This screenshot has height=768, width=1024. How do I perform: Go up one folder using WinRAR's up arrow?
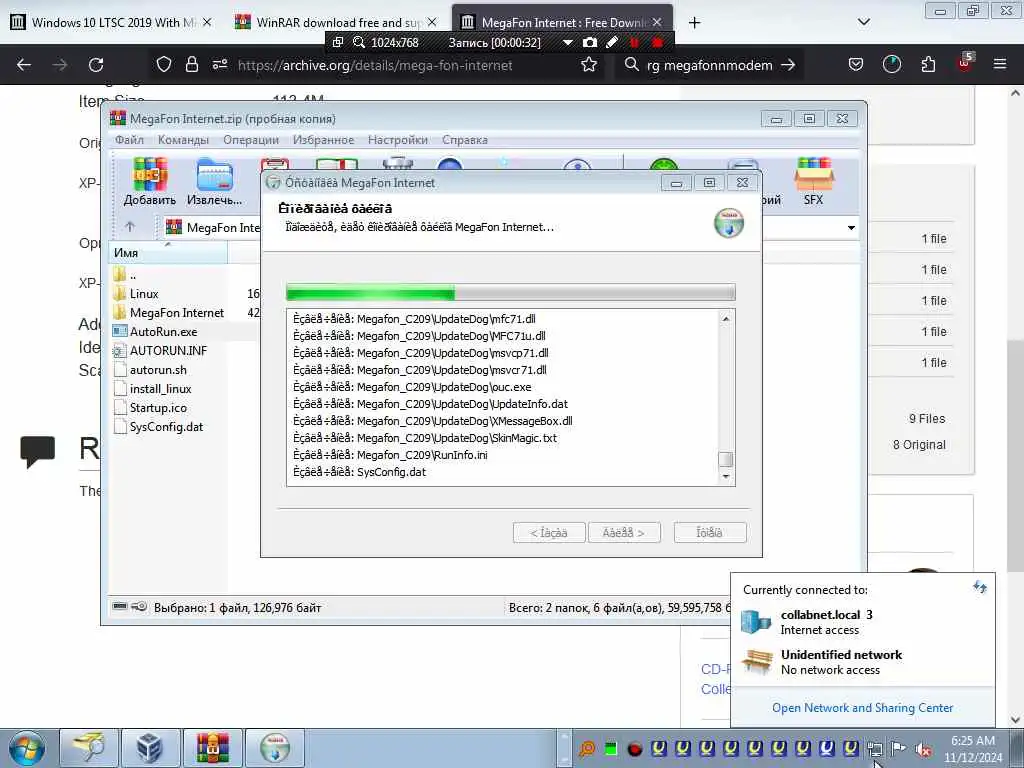click(x=130, y=227)
